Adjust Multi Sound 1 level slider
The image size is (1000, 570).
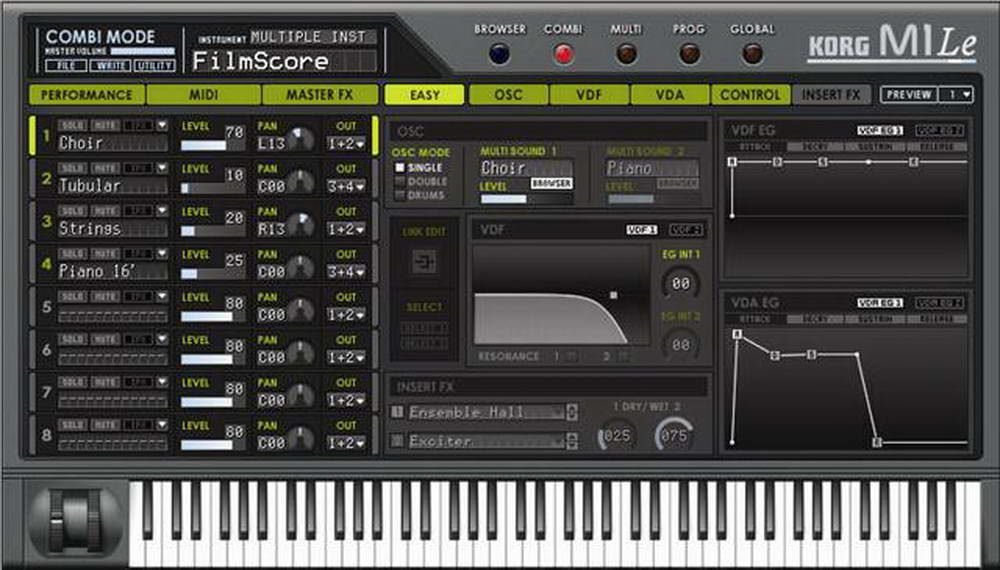526,199
